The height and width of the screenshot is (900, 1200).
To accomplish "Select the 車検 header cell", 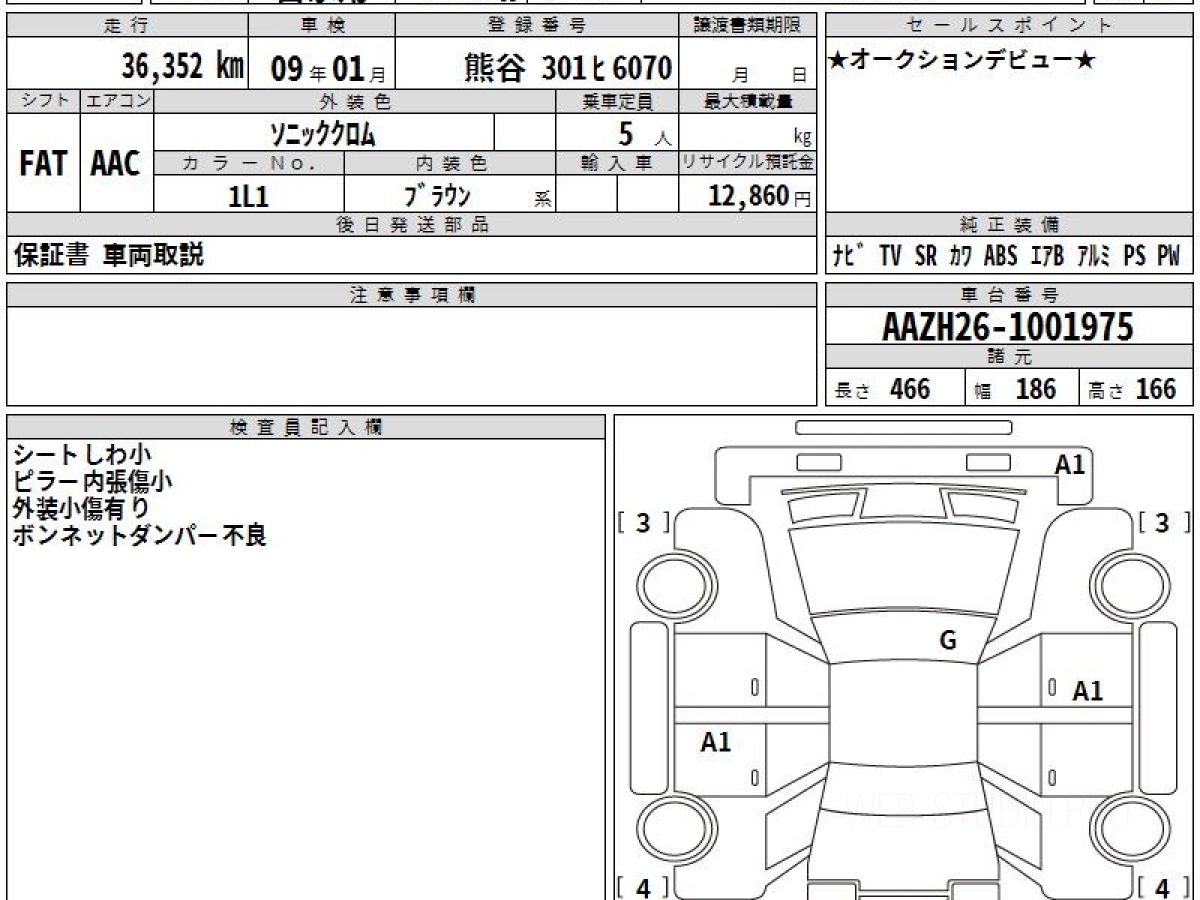I will tap(321, 26).
